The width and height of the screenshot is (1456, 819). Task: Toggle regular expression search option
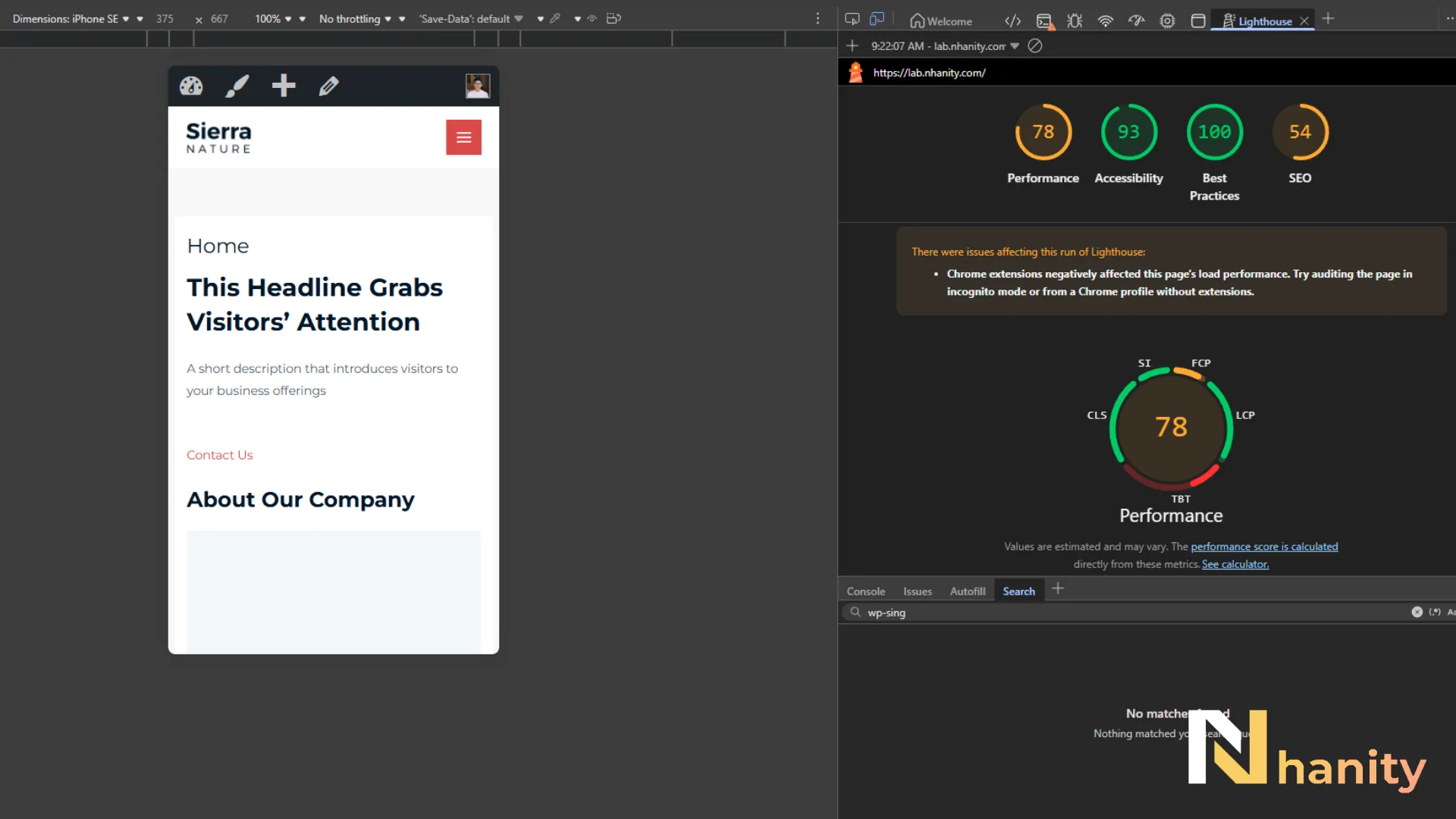[1435, 612]
